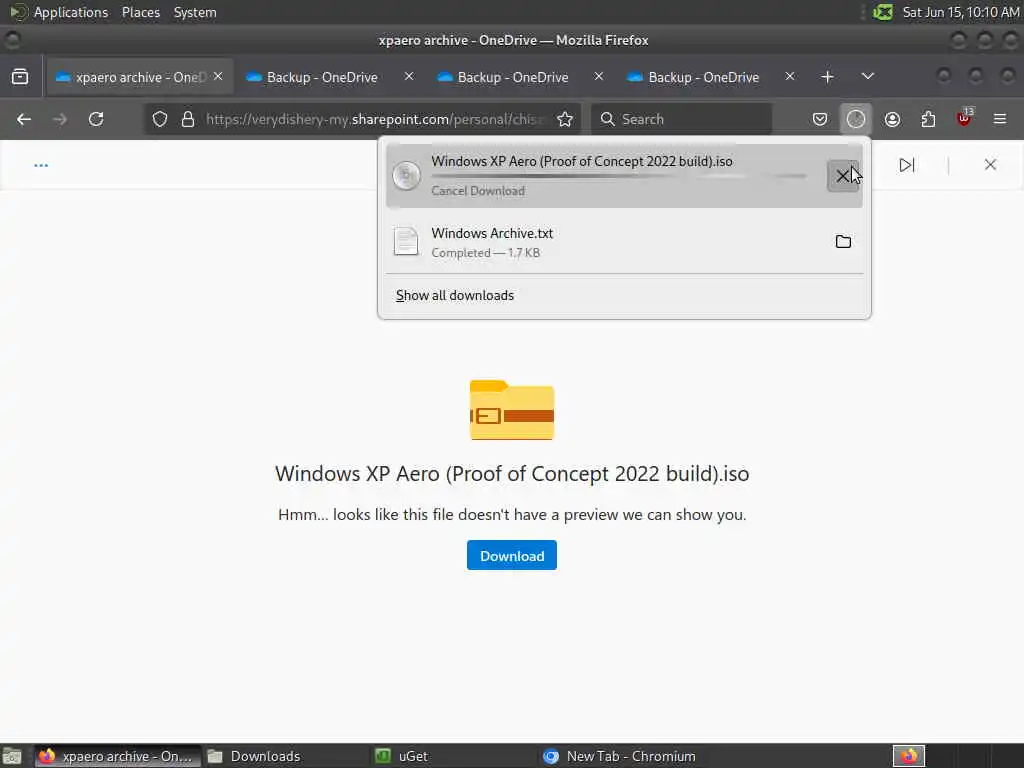Open Show all downloads link
Screen dimensions: 1024x768
[455, 295]
